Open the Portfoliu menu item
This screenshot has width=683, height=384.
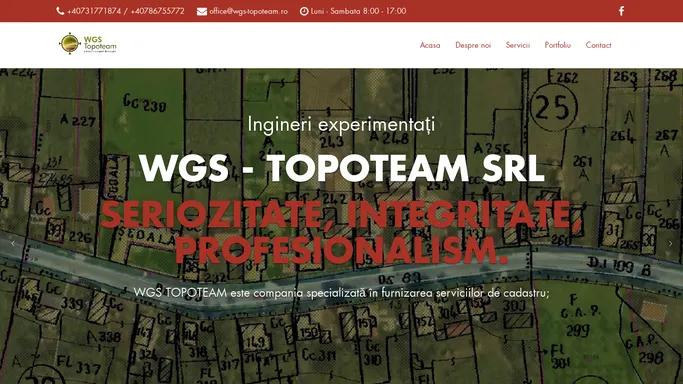tap(558, 45)
